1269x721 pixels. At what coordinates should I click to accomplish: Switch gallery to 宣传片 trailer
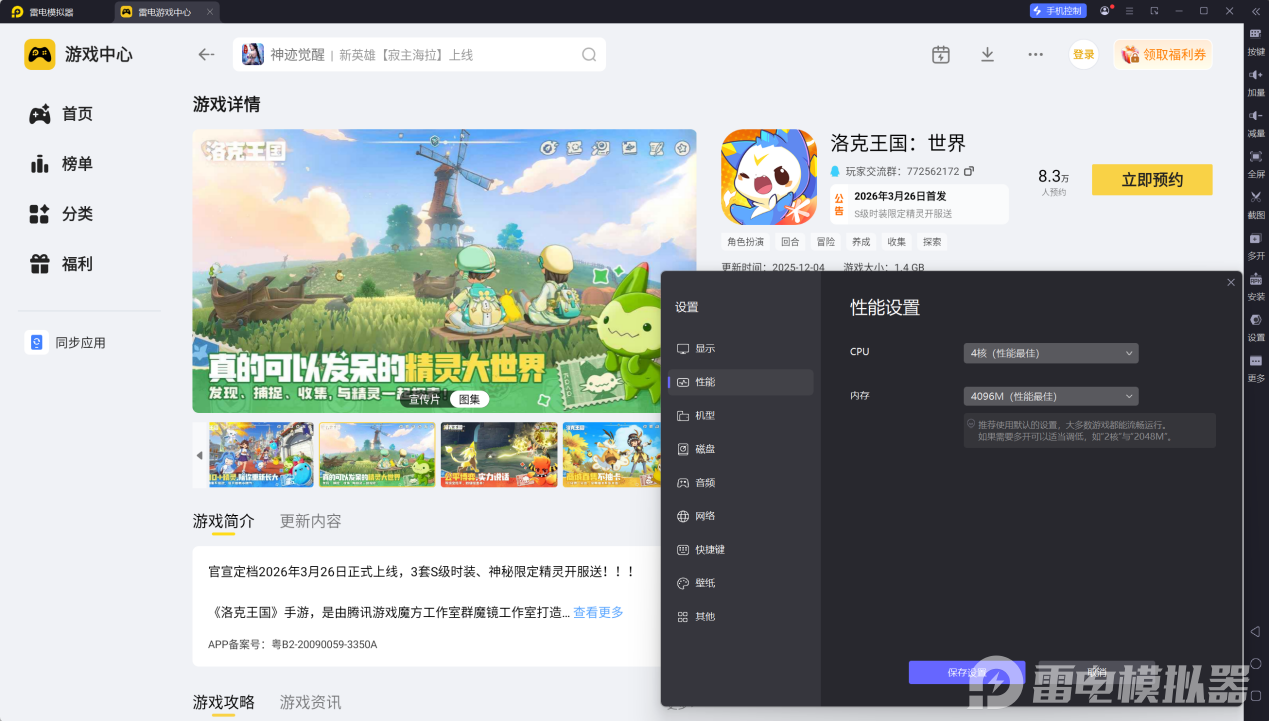tap(424, 399)
